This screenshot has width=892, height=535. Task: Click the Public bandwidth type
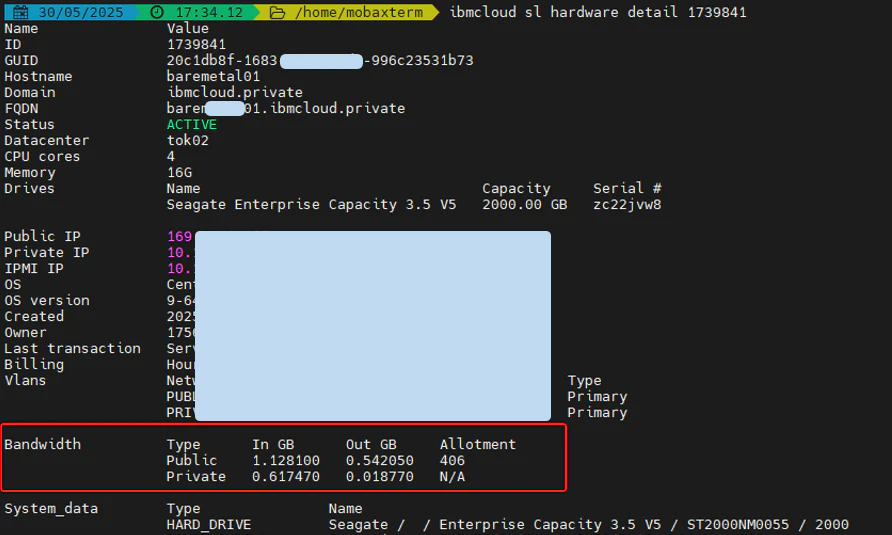click(x=192, y=460)
